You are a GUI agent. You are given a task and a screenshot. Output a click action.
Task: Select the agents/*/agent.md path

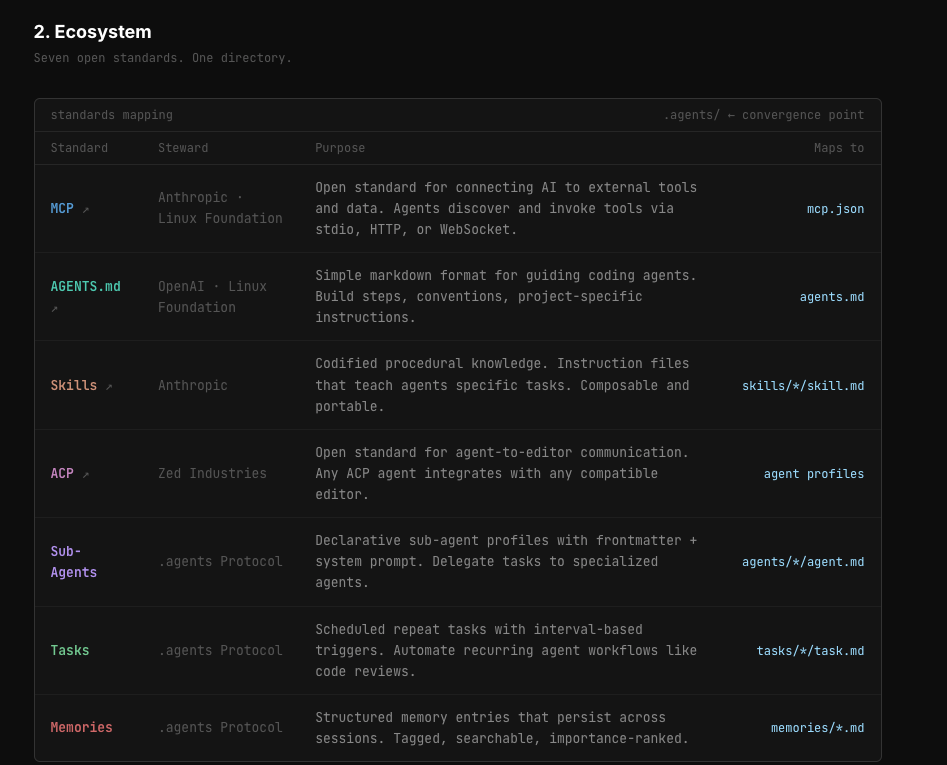tap(802, 562)
